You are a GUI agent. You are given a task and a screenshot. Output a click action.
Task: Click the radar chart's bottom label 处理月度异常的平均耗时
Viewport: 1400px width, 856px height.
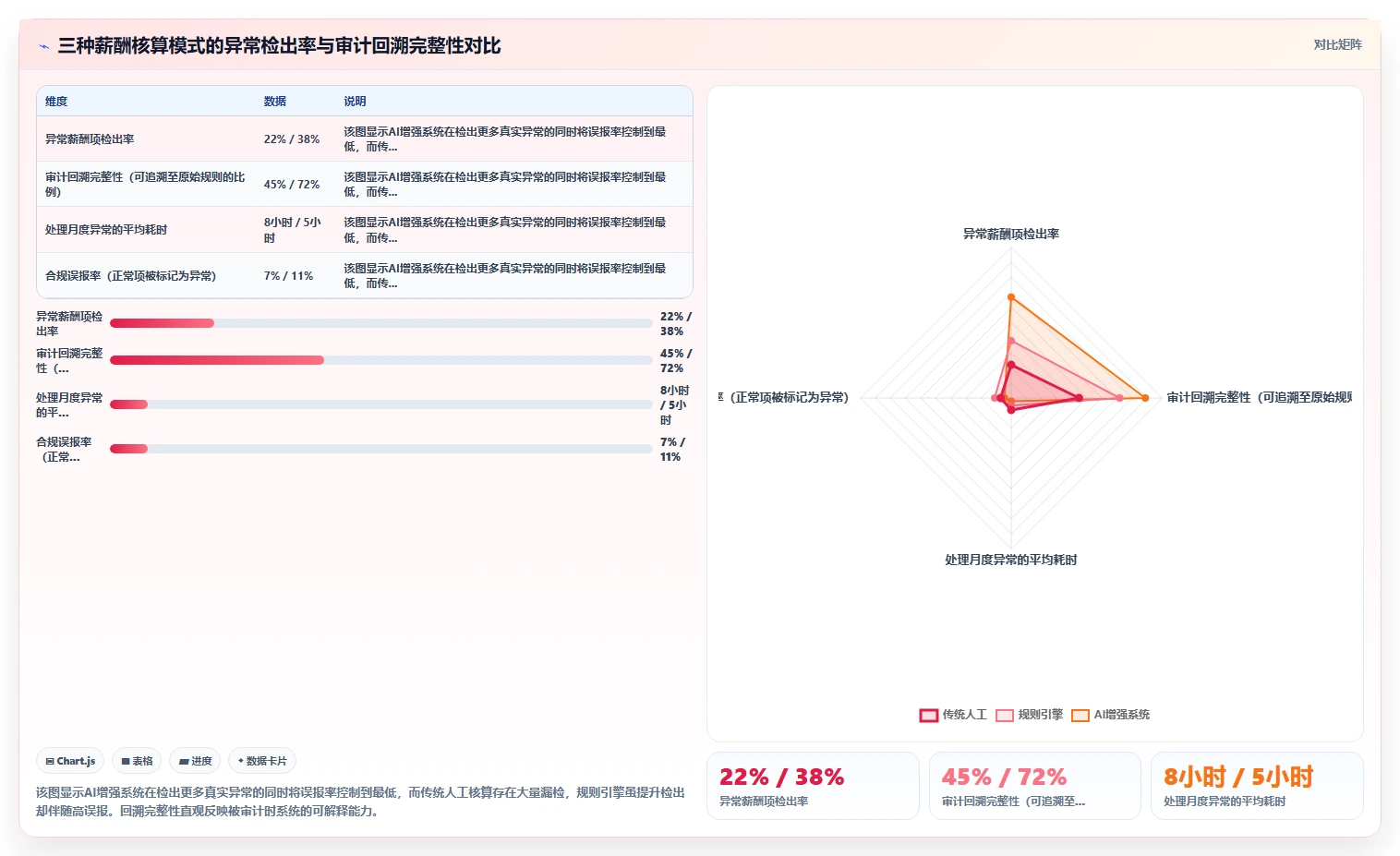pos(1011,561)
